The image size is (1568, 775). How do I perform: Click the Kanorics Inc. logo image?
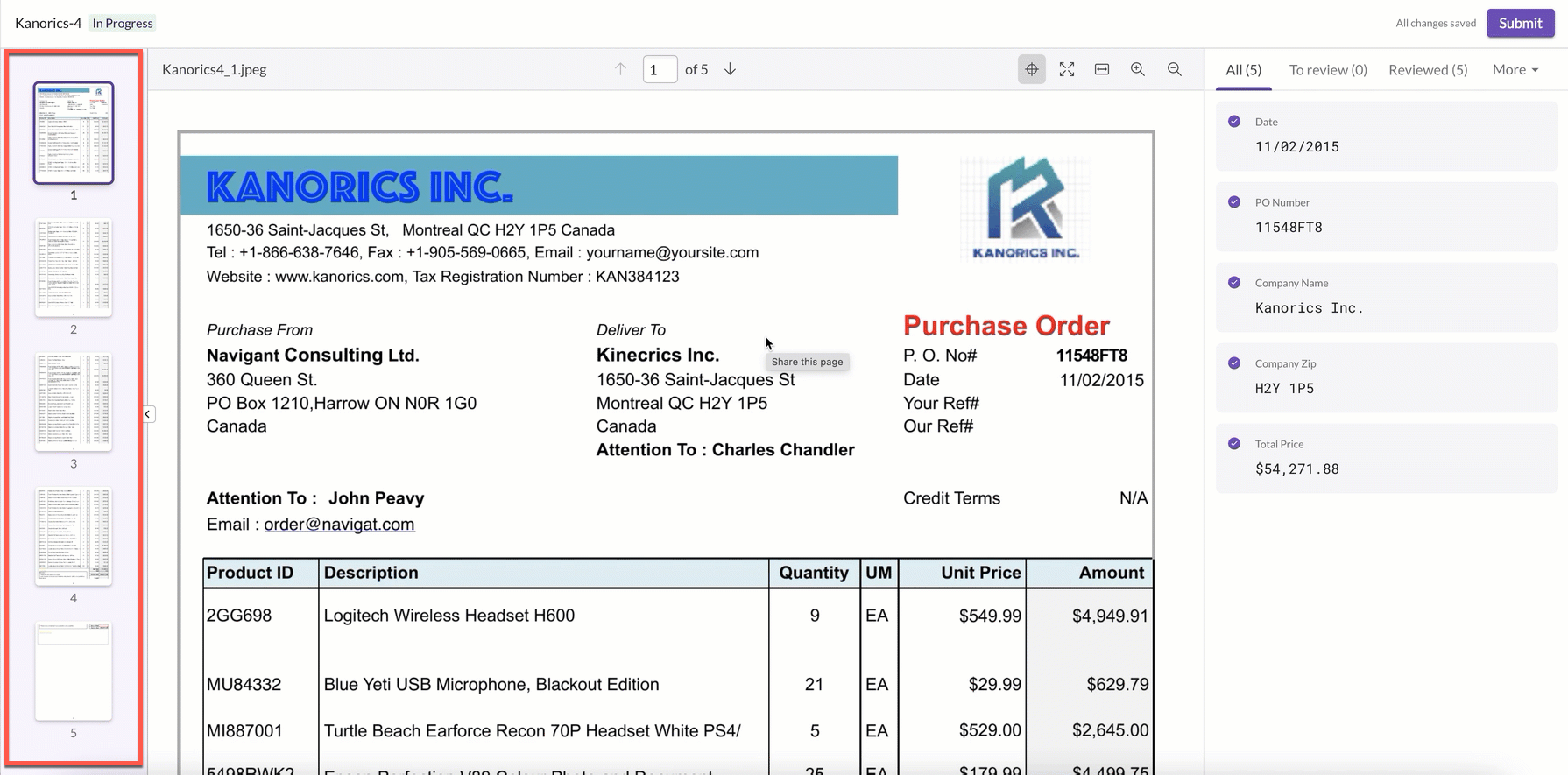point(1026,208)
